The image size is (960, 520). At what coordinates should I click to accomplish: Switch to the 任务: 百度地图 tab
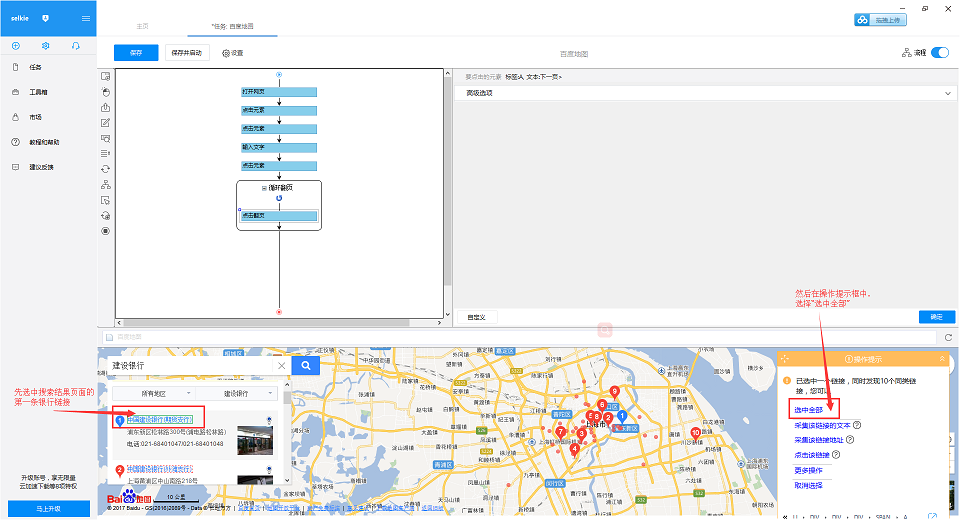233,26
